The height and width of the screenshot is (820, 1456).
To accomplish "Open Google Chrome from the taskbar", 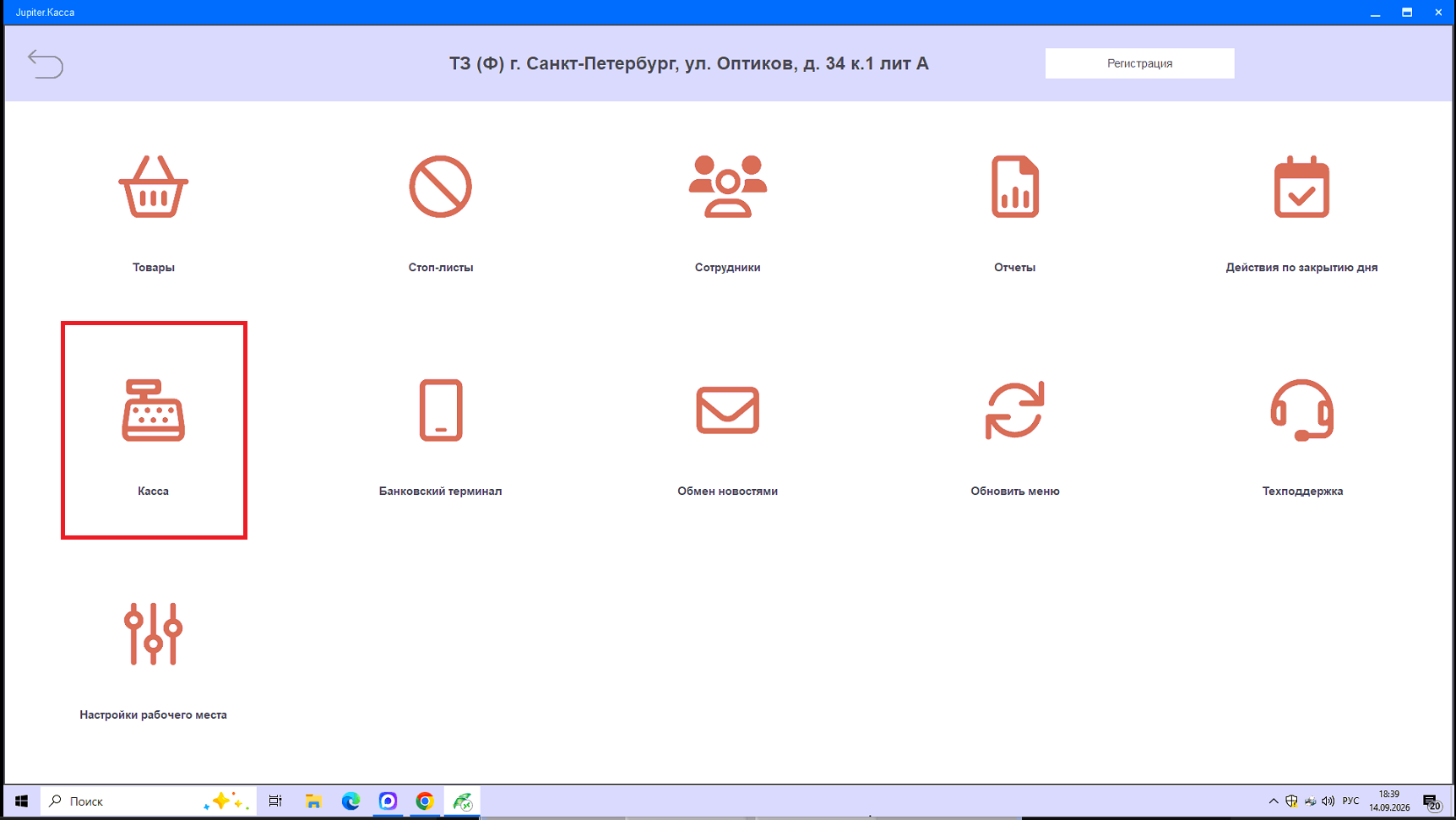I will coord(425,801).
